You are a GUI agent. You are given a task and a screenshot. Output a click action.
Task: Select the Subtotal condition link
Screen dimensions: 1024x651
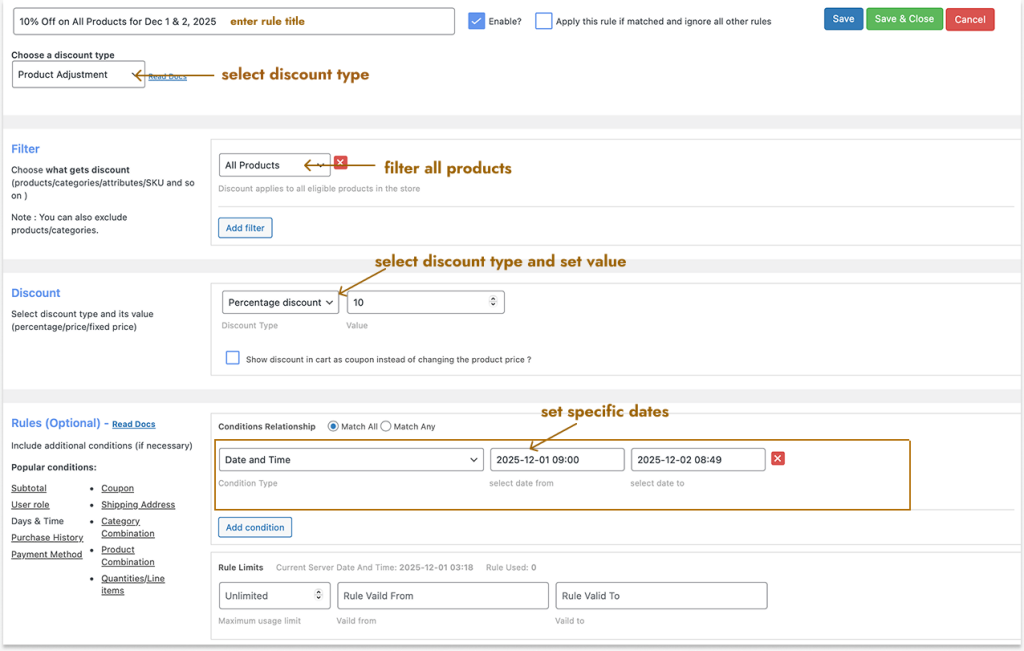point(31,488)
